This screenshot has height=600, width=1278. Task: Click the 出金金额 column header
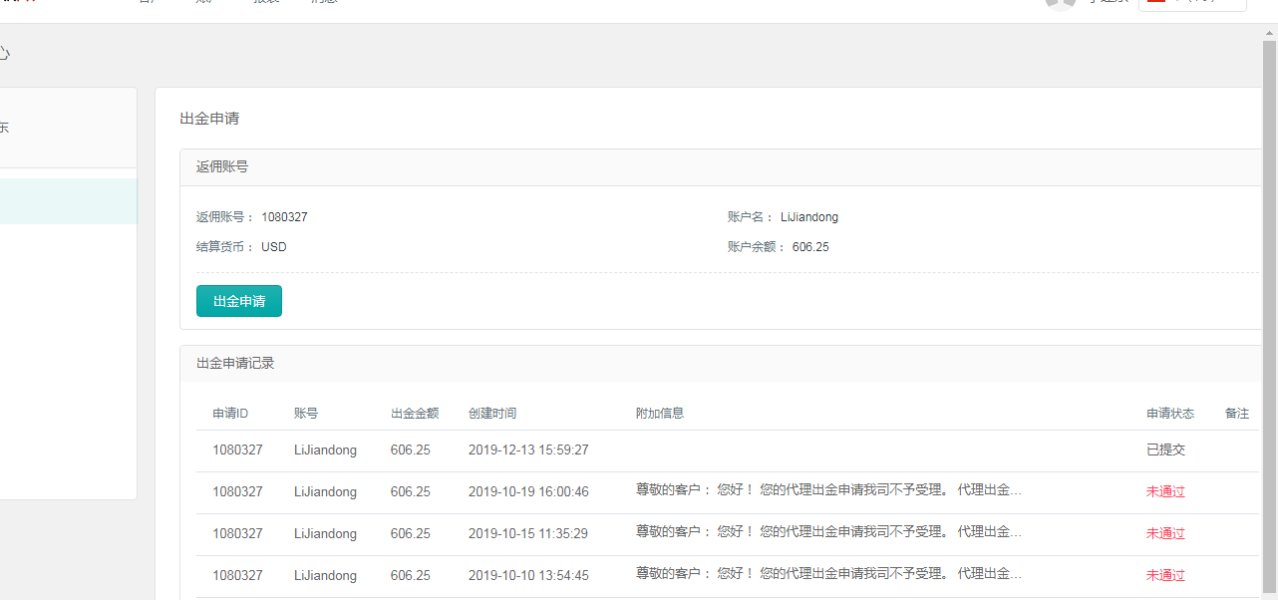(415, 414)
